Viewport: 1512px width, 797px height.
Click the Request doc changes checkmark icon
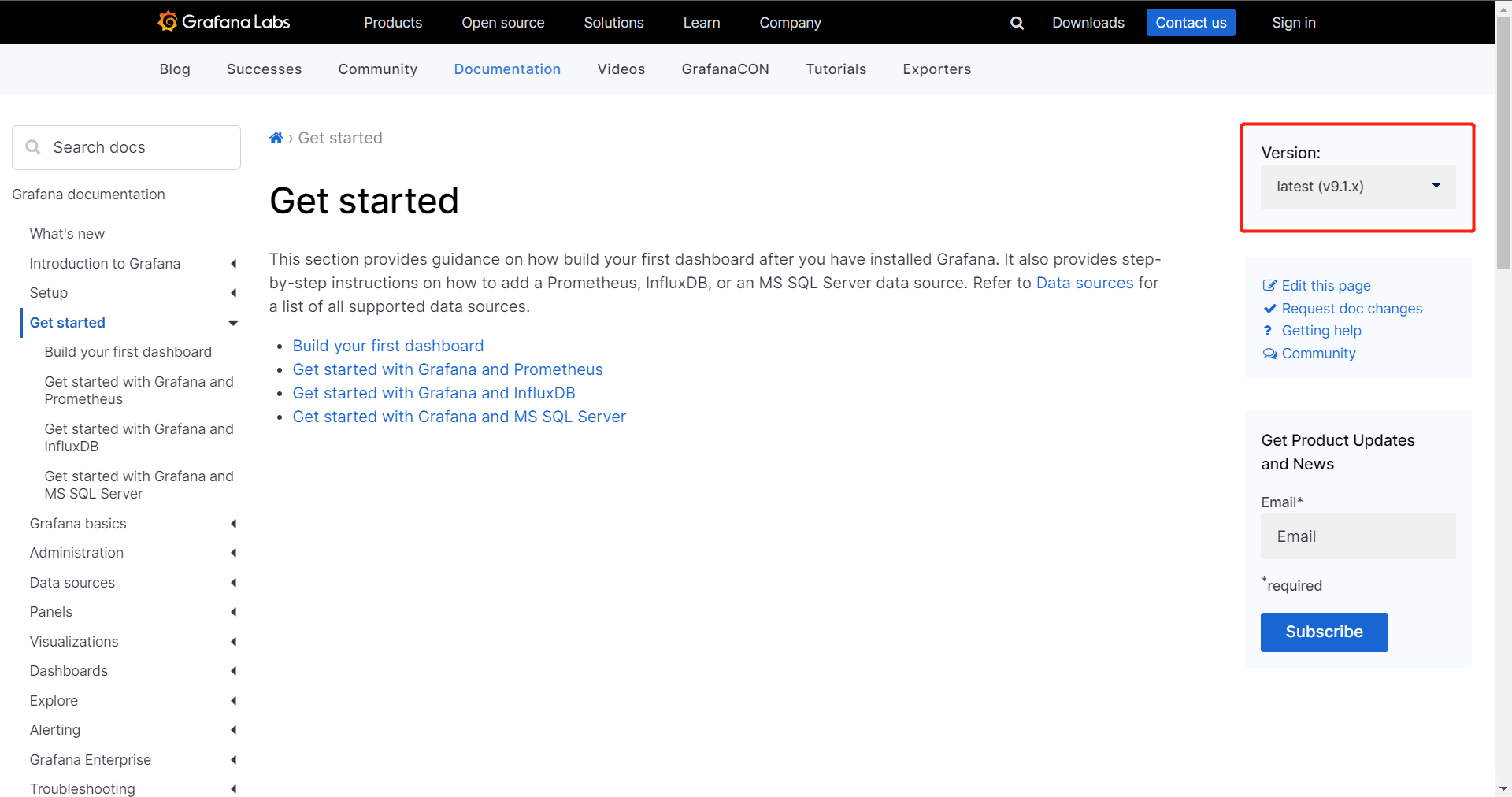[1269, 309]
